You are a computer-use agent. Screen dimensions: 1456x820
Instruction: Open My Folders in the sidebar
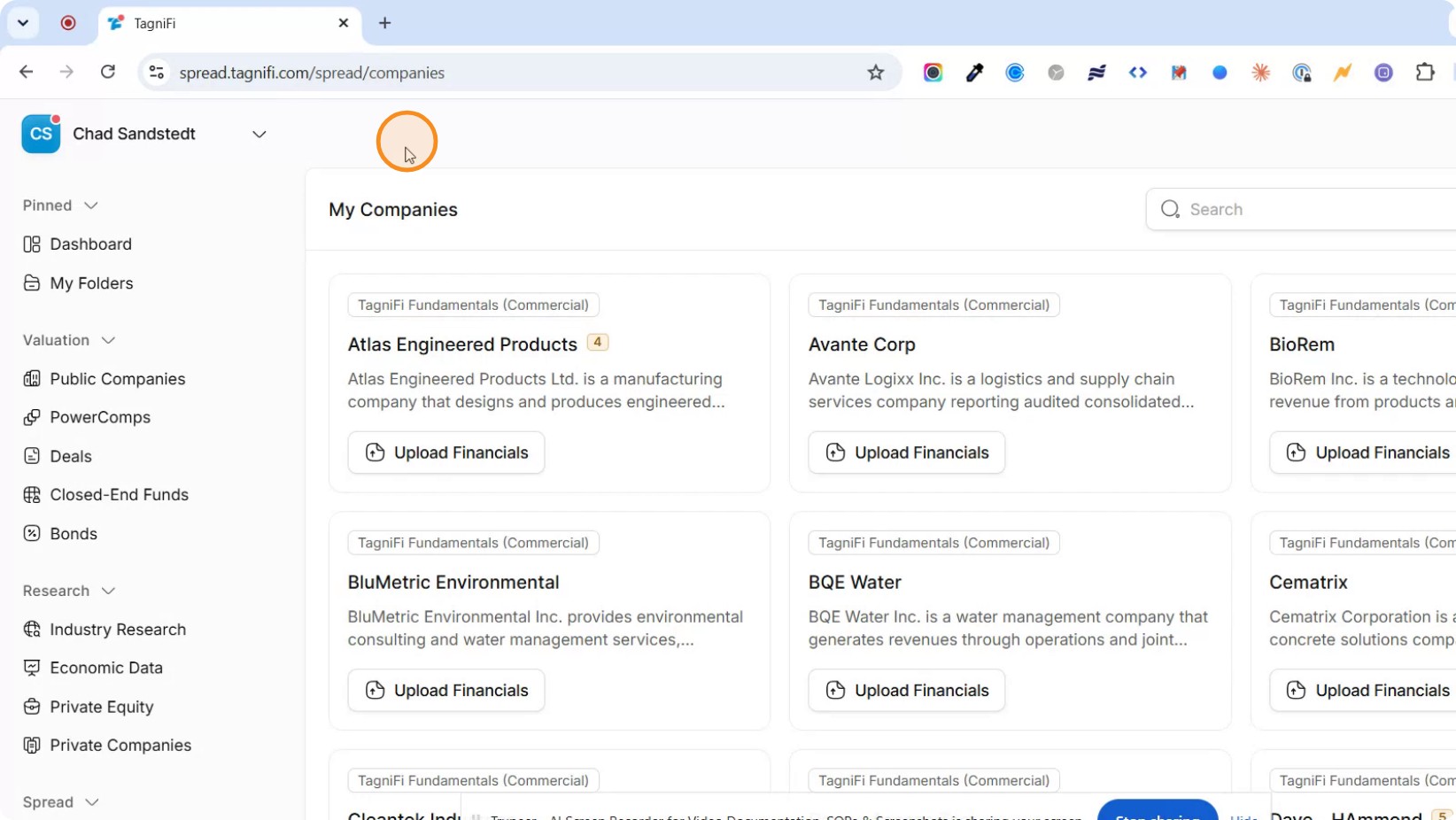(x=79, y=283)
